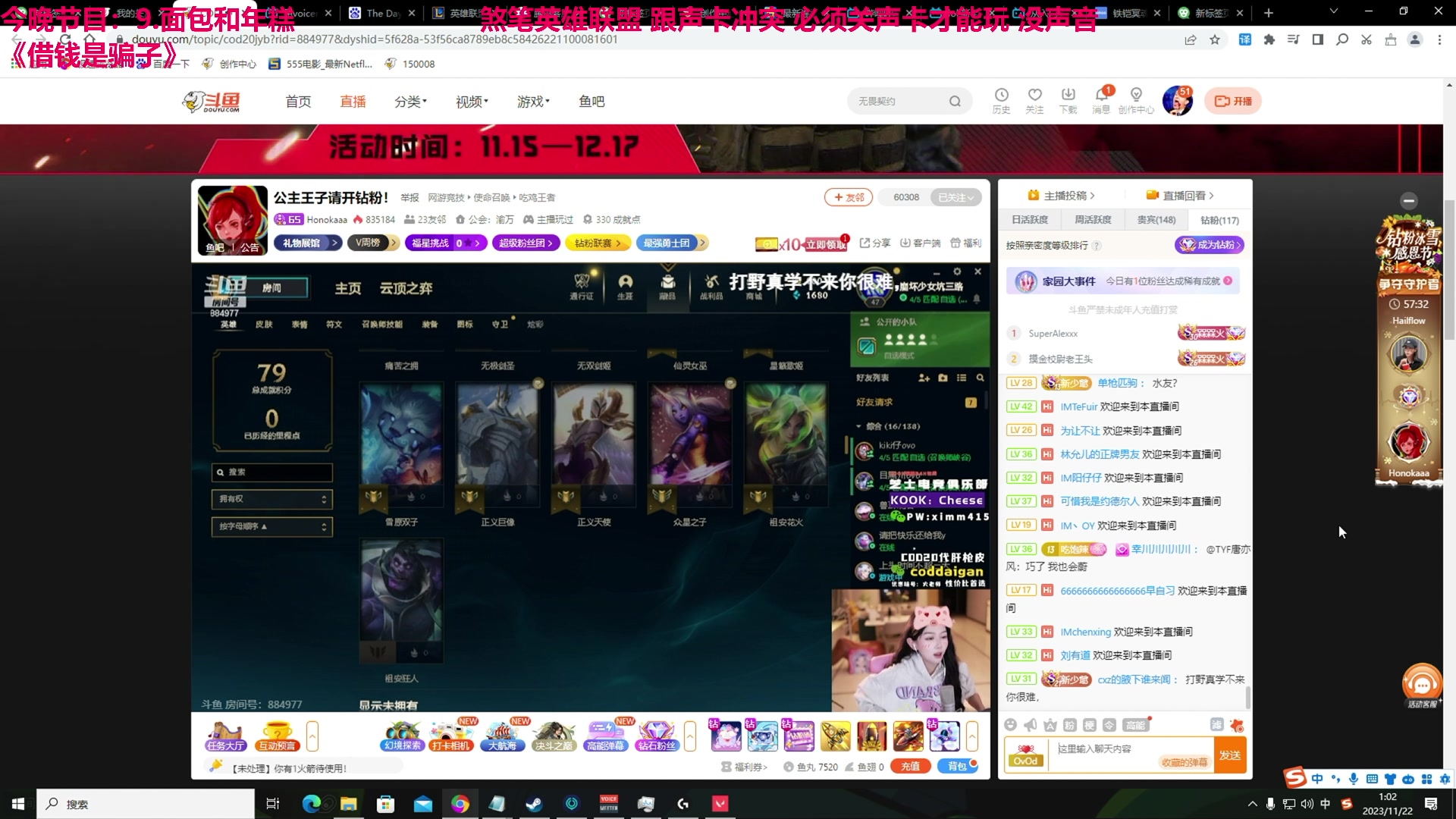This screenshot has width=1456, height=819.
Task: Select the broadcast horn icon in chat toolbar
Action: tap(1030, 725)
